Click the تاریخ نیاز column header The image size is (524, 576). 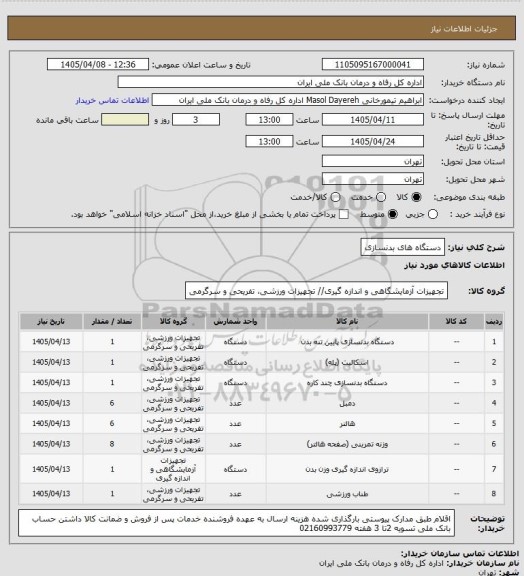51,322
